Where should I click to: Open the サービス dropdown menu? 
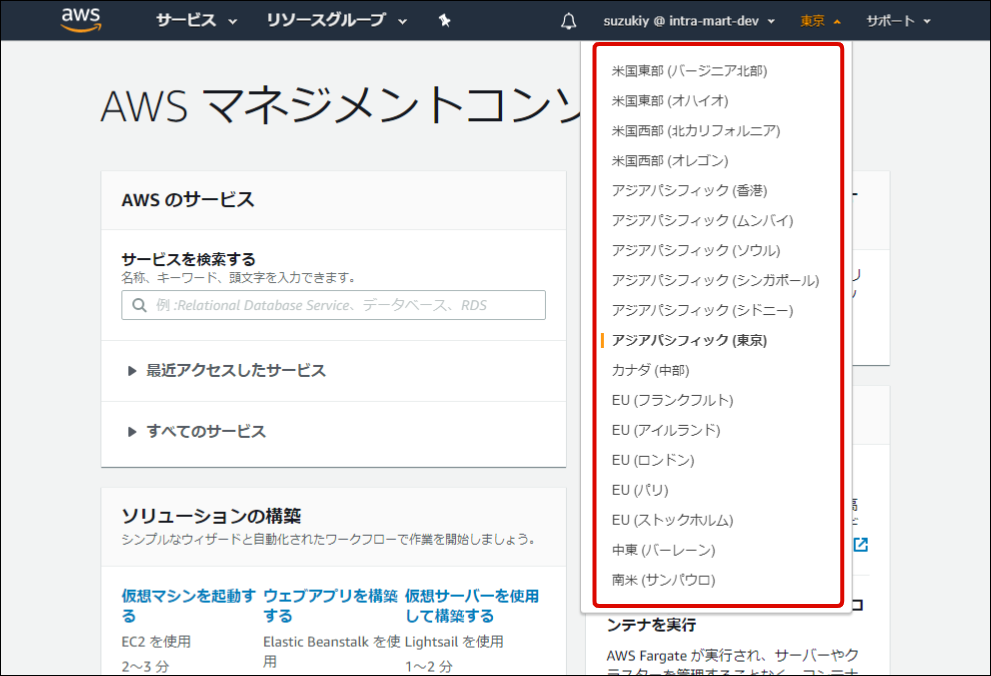pos(196,21)
